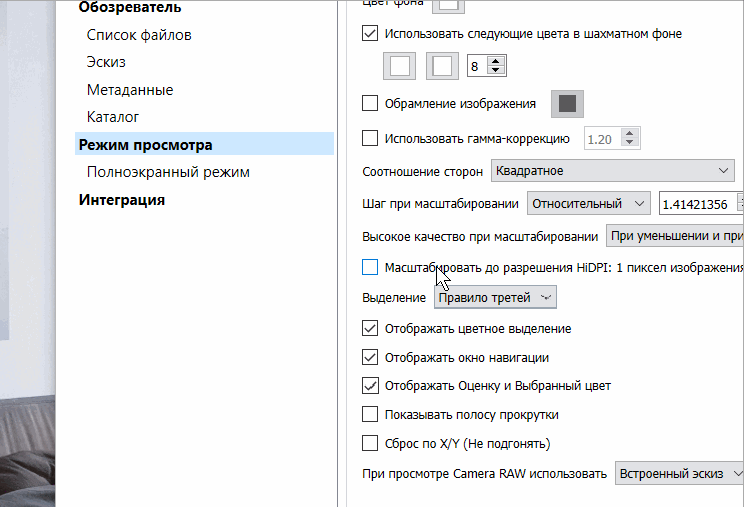Pick the first checkerboard color swatch
This screenshot has height=507, width=744.
(400, 67)
